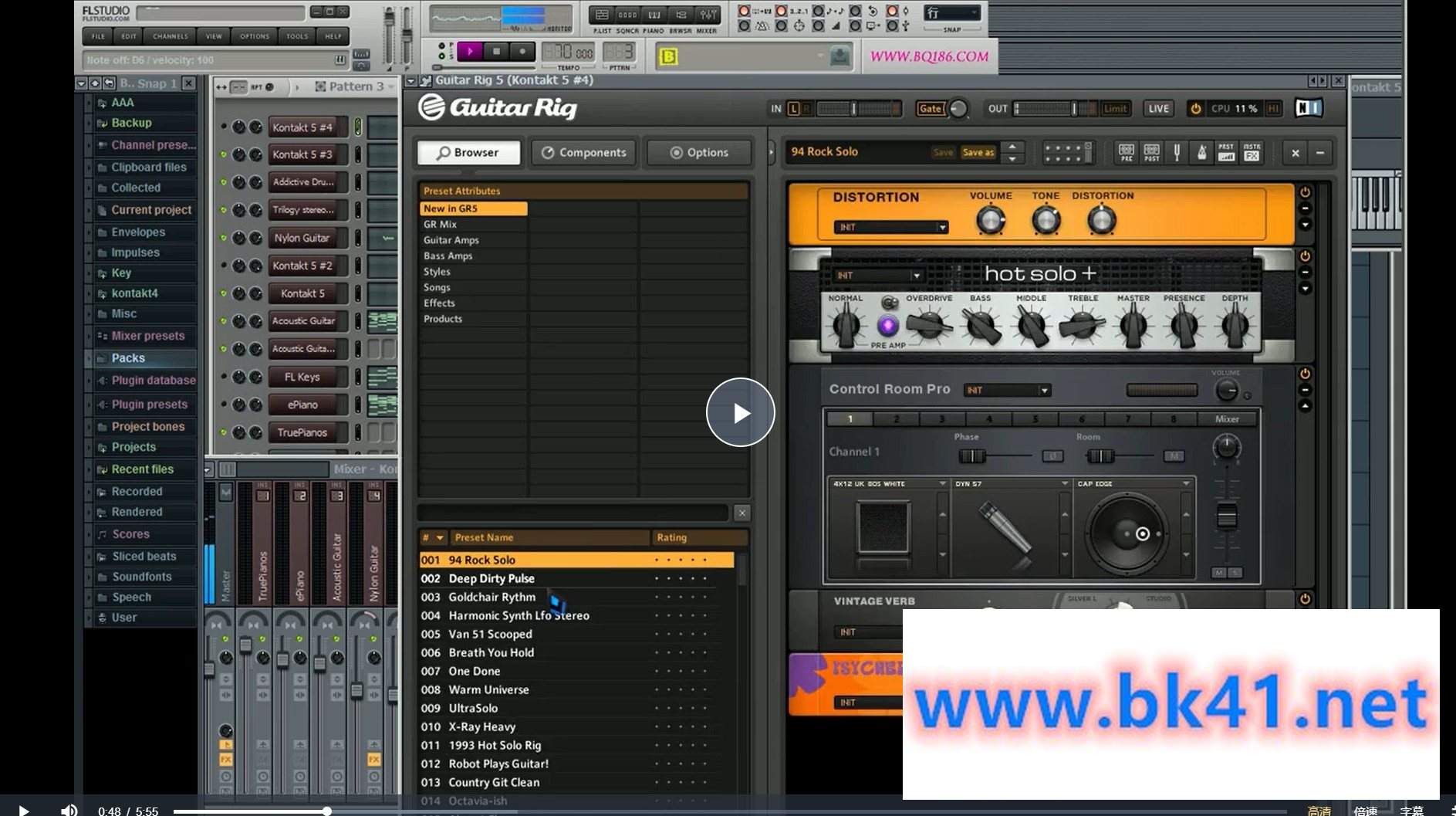Screen dimensions: 1456x816
Task: Open the CHANNELS menu in FL Studio
Action: tap(171, 36)
